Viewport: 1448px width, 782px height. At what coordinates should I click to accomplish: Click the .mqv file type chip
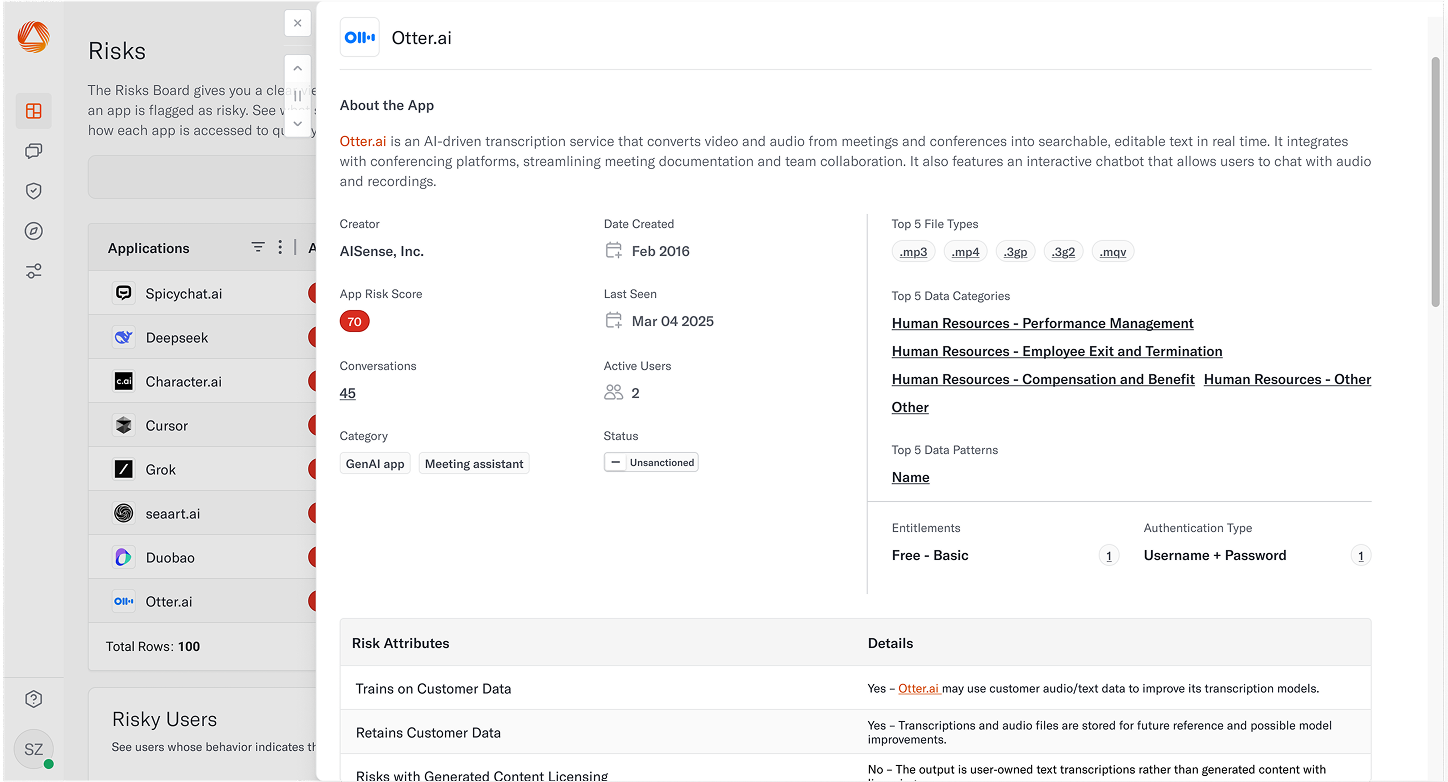1113,252
